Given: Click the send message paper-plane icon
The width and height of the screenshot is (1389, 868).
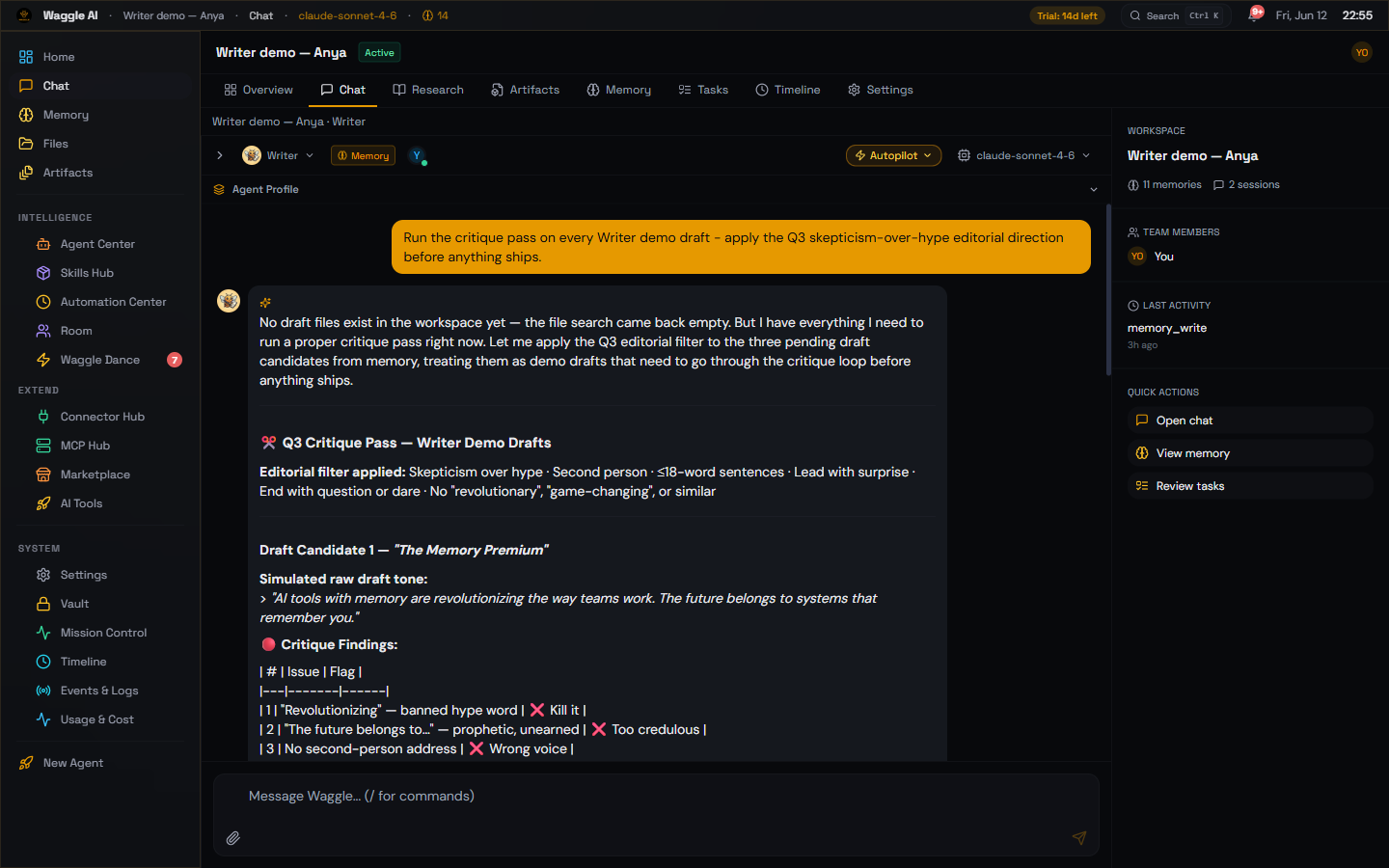Looking at the screenshot, I should pos(1079,838).
